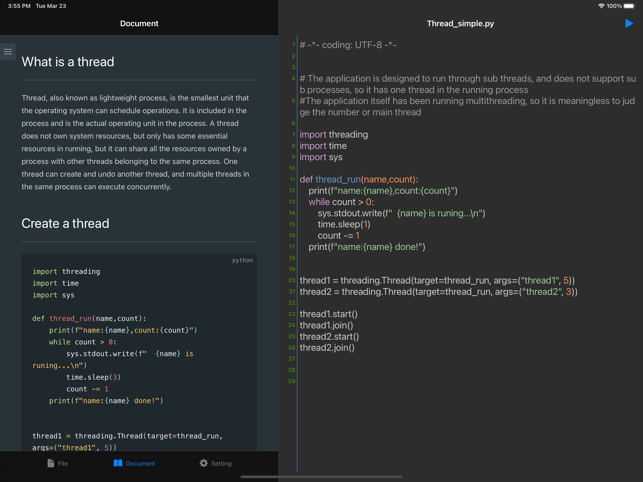Select the Document tab label
Image resolution: width=643 pixels, height=482 pixels.
coord(140,464)
